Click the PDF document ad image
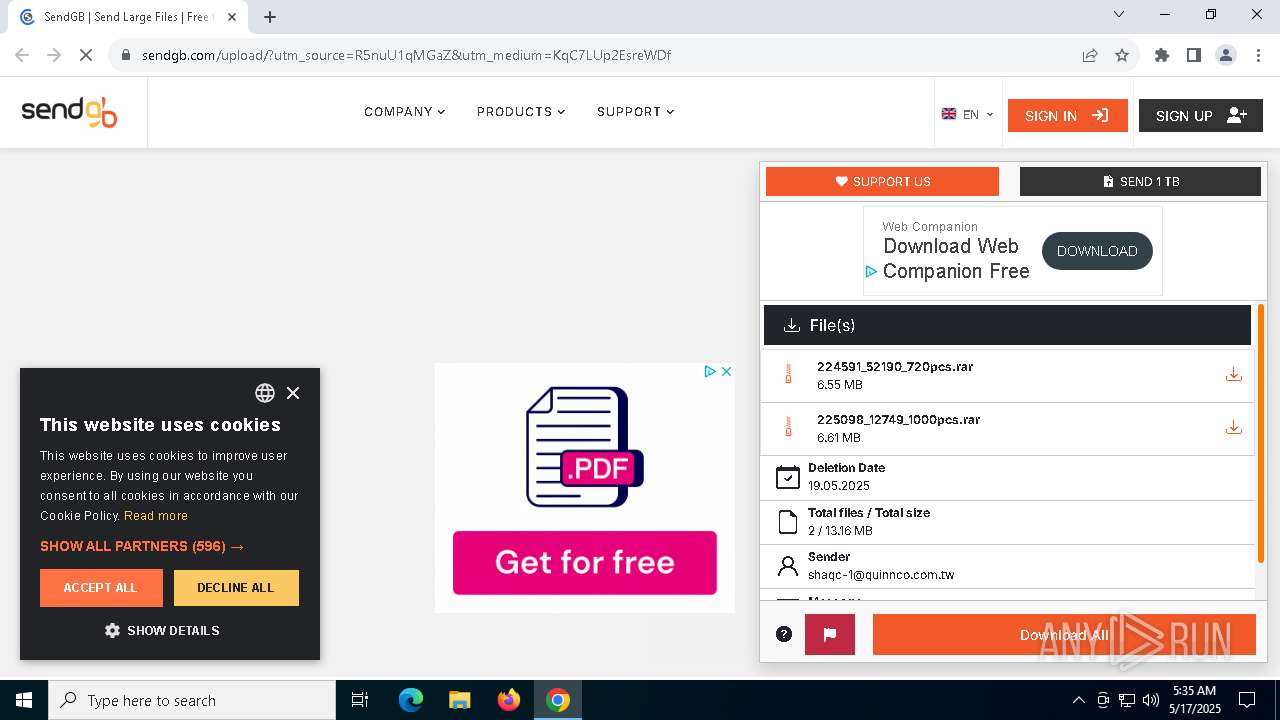 tap(585, 447)
